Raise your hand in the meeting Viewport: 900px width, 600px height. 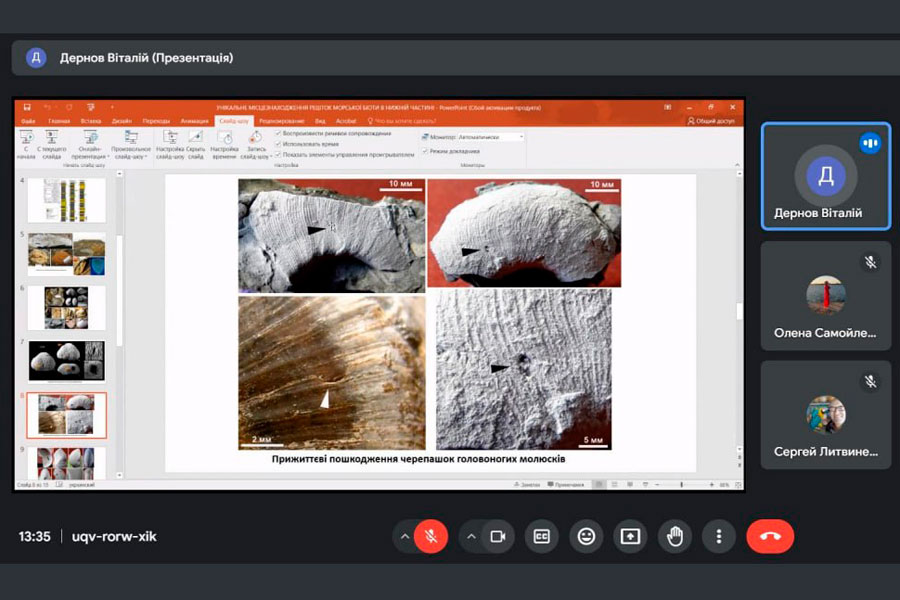(x=674, y=537)
